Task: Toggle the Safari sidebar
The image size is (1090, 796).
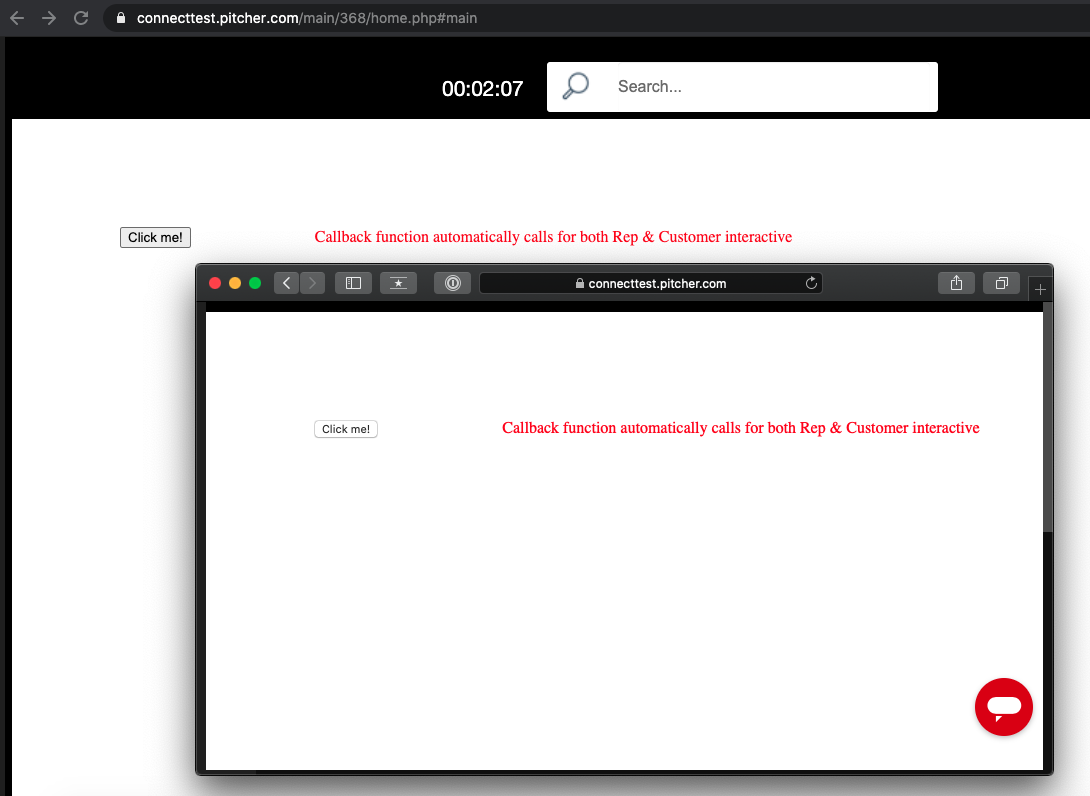Action: tap(353, 283)
